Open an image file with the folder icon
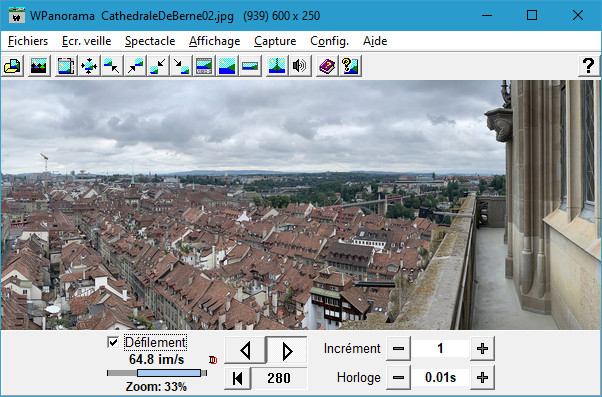The image size is (602, 397). point(12,66)
